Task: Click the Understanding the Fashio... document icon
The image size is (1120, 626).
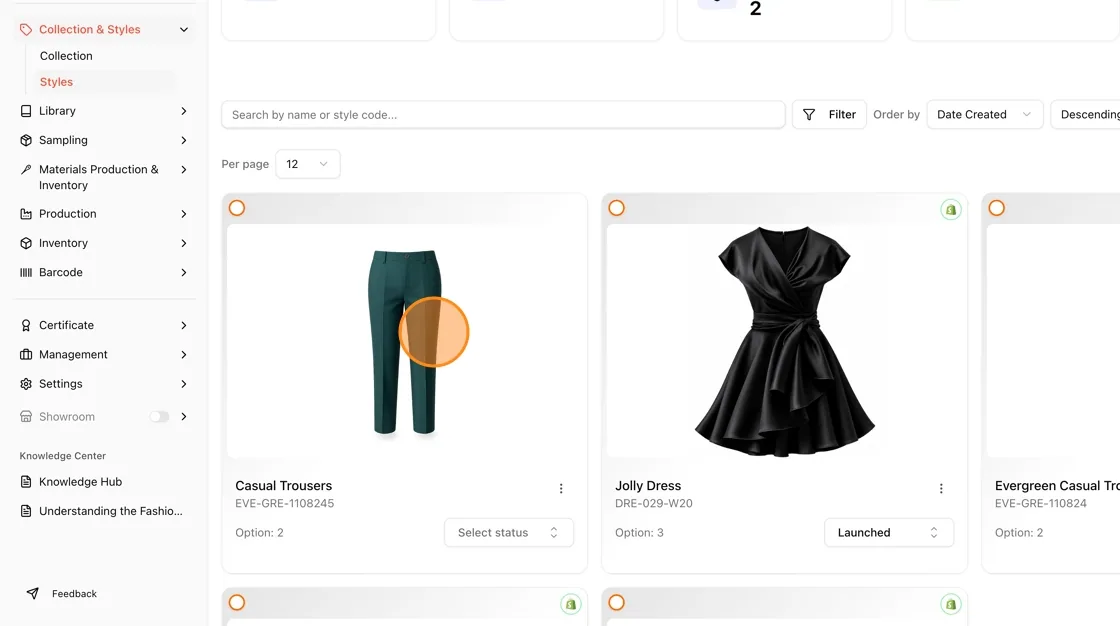Action: coord(26,511)
